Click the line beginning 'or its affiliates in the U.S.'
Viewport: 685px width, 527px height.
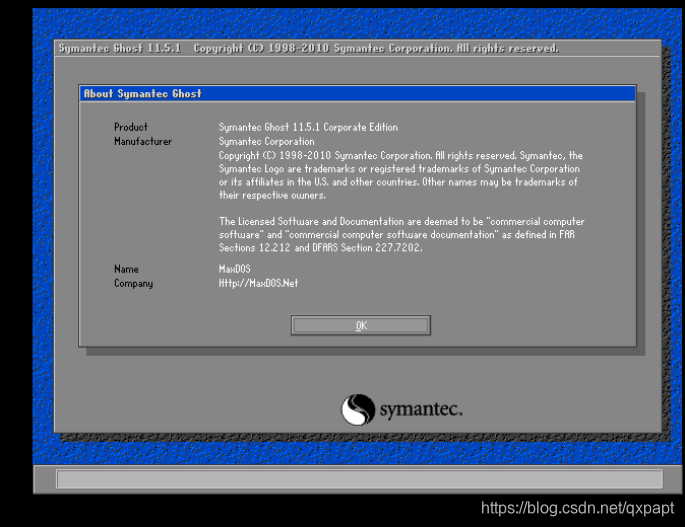(398, 182)
